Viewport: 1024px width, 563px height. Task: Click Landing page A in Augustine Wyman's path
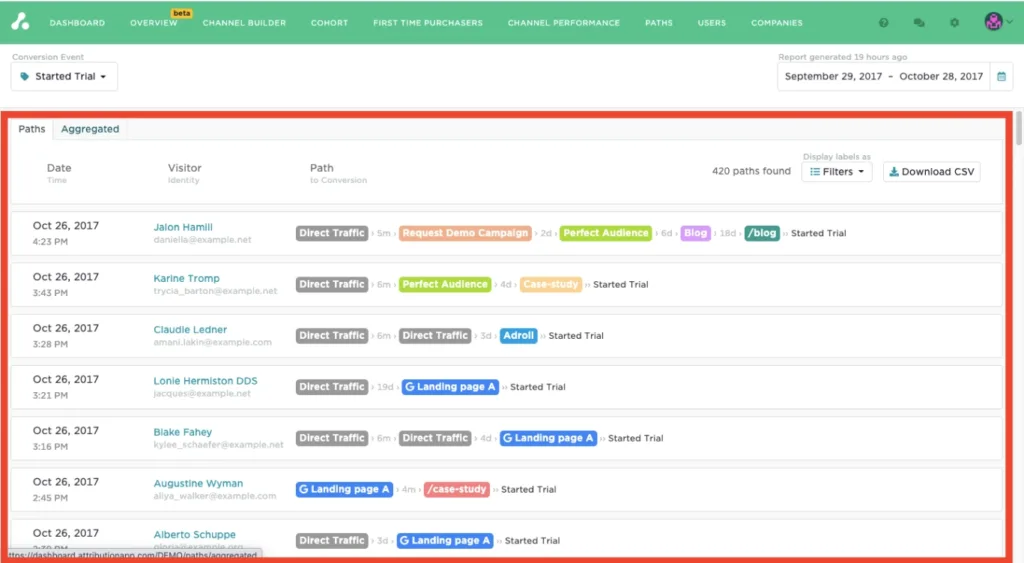point(344,489)
